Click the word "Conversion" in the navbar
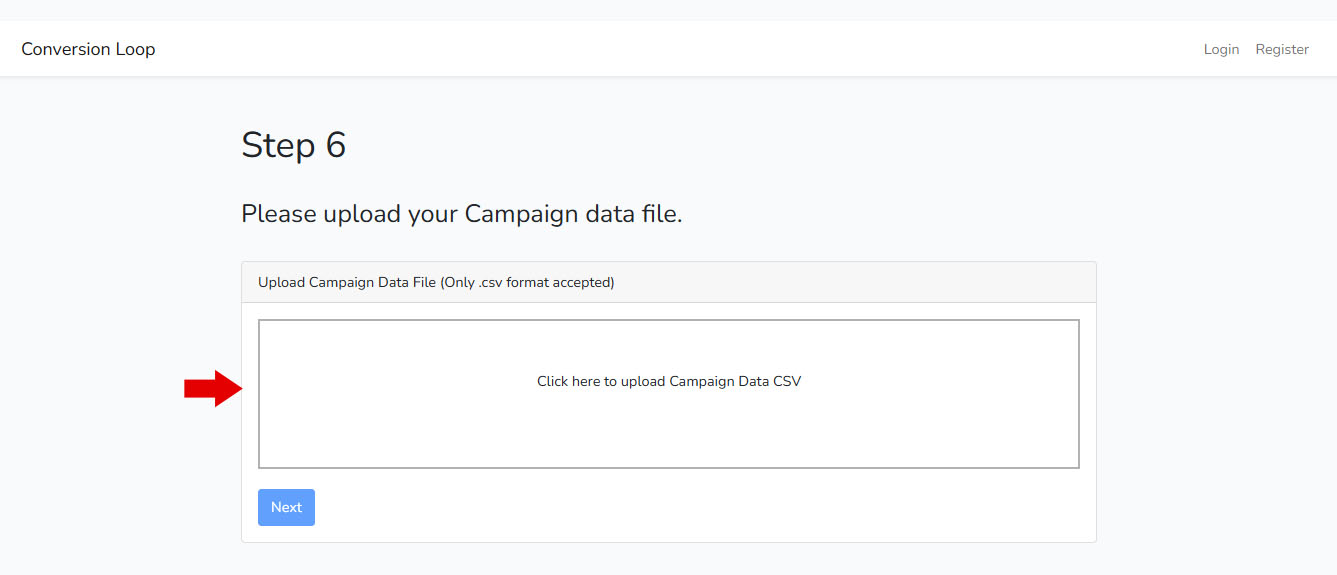The height and width of the screenshot is (575, 1337). [x=64, y=49]
